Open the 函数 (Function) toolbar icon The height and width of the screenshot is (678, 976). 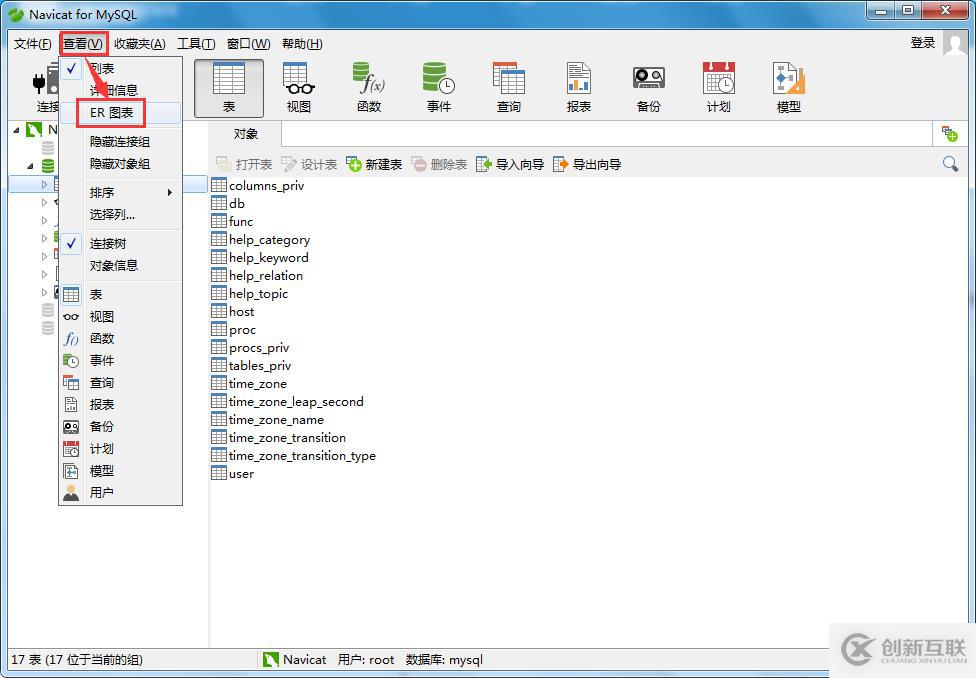click(x=368, y=88)
